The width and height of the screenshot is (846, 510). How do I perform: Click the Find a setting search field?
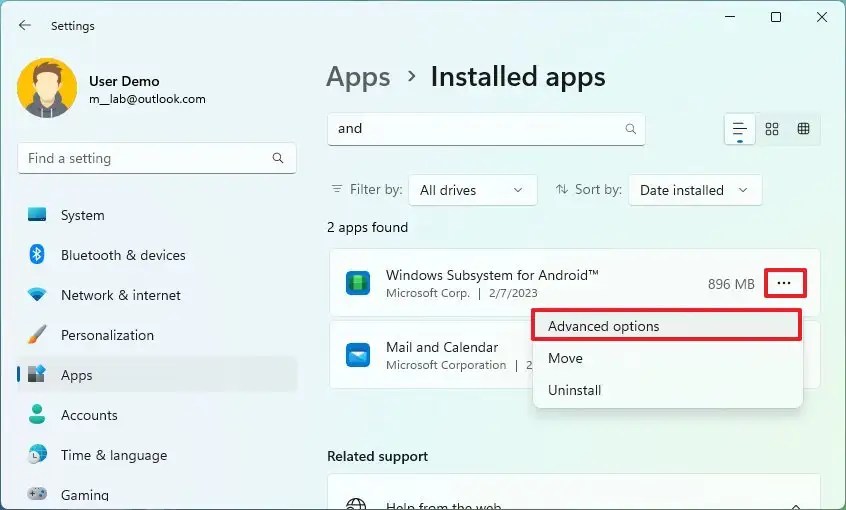pyautogui.click(x=157, y=158)
